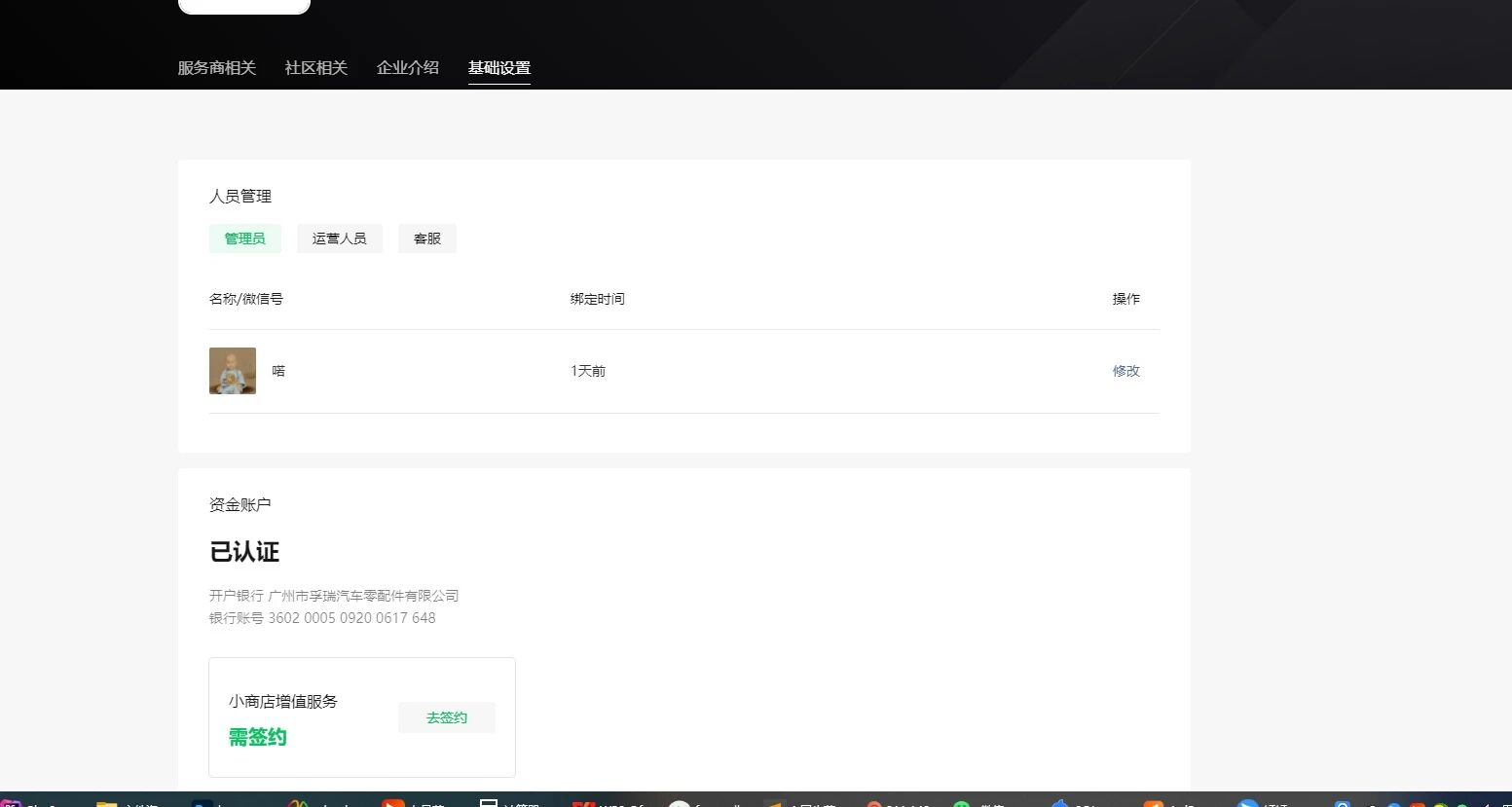This screenshot has height=807, width=1512.
Task: Click the 名称/微信号 column header
Action: [245, 299]
